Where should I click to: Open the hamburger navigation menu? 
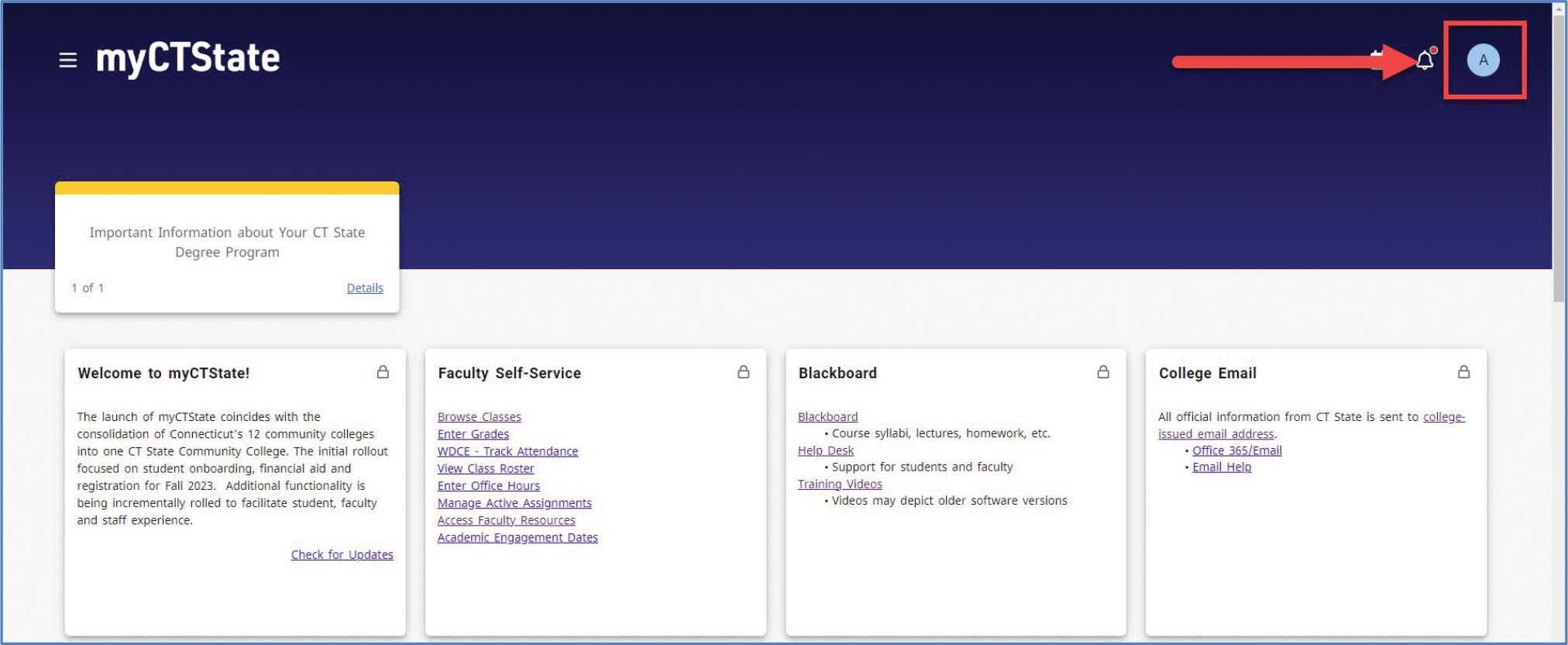click(68, 60)
